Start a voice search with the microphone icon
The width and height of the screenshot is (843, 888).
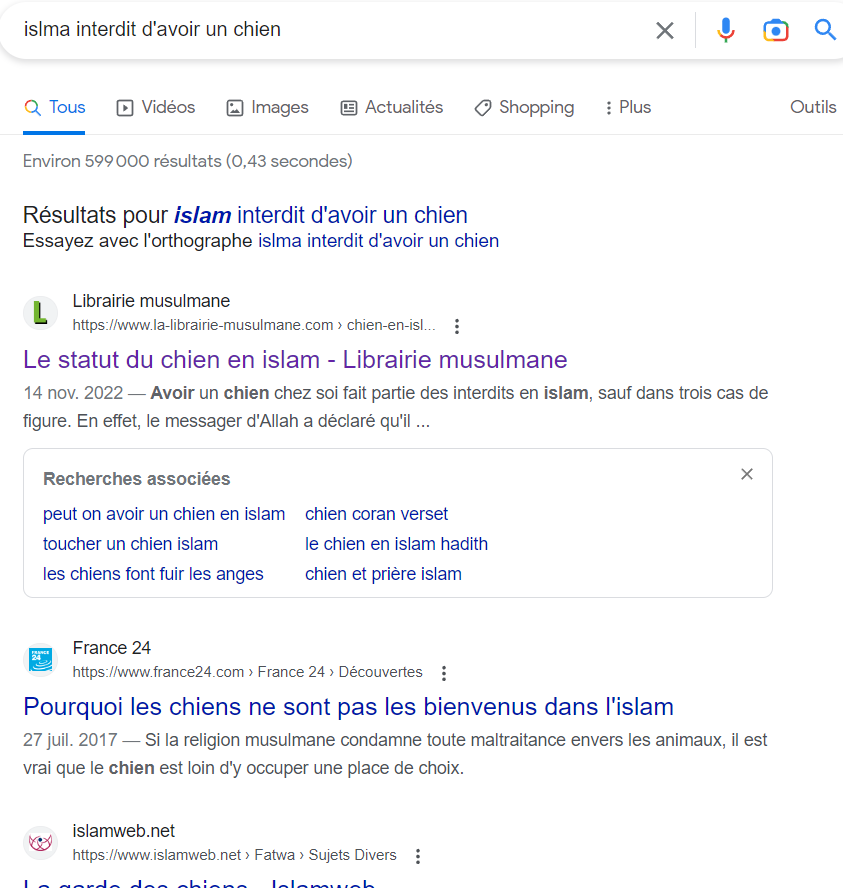point(725,30)
